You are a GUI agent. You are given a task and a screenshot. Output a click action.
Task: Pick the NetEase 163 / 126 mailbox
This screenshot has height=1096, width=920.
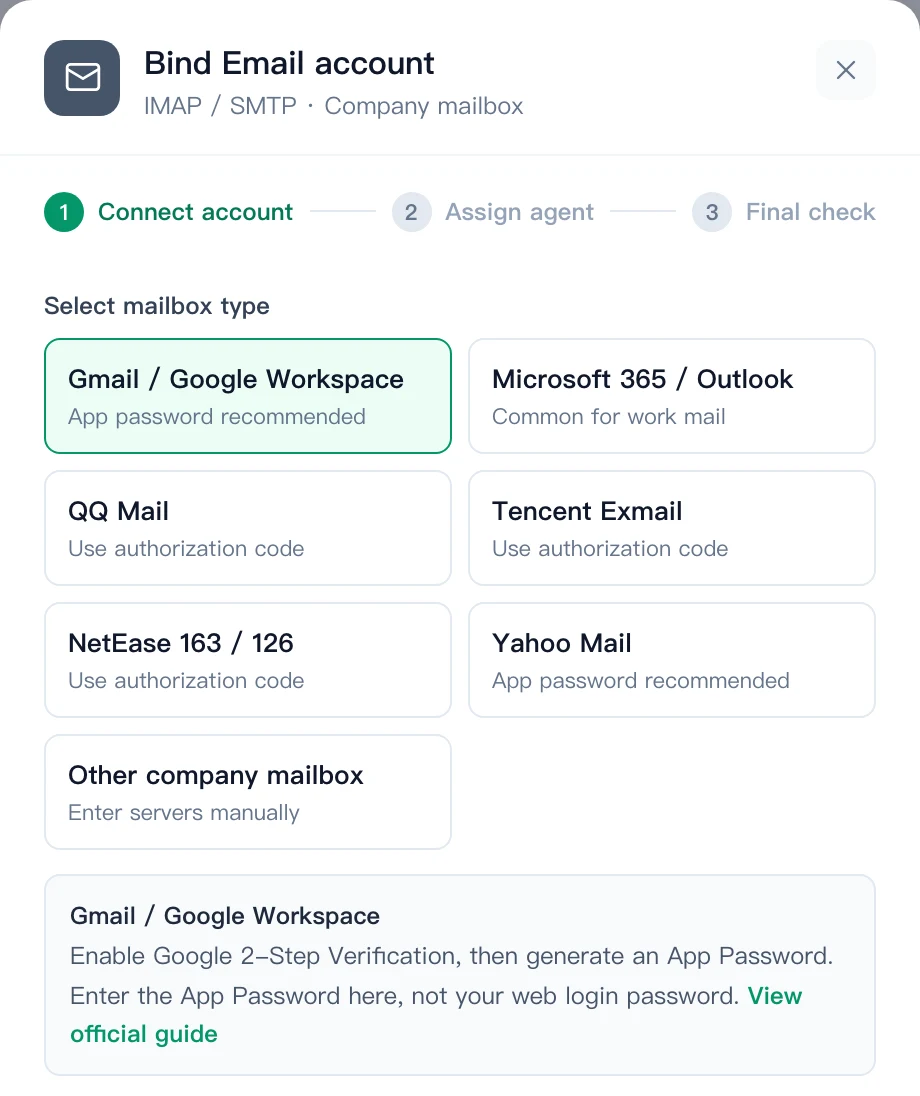tap(247, 661)
